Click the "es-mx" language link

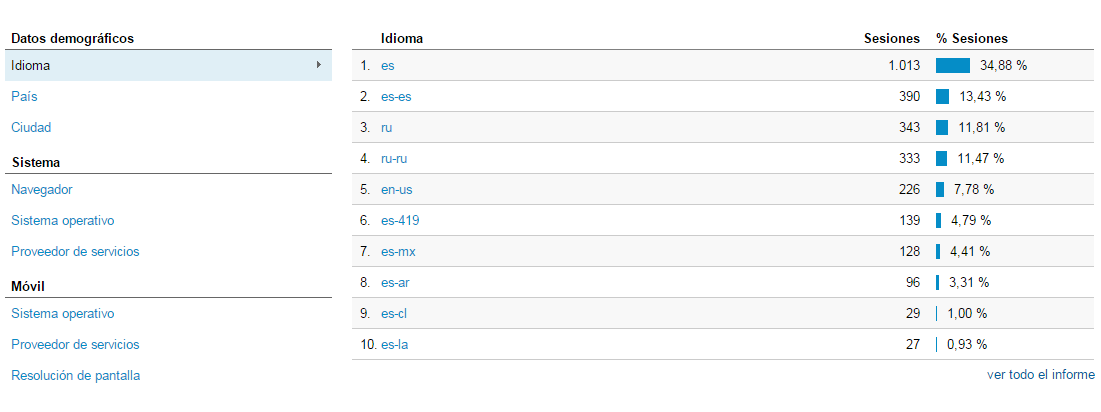tap(397, 251)
